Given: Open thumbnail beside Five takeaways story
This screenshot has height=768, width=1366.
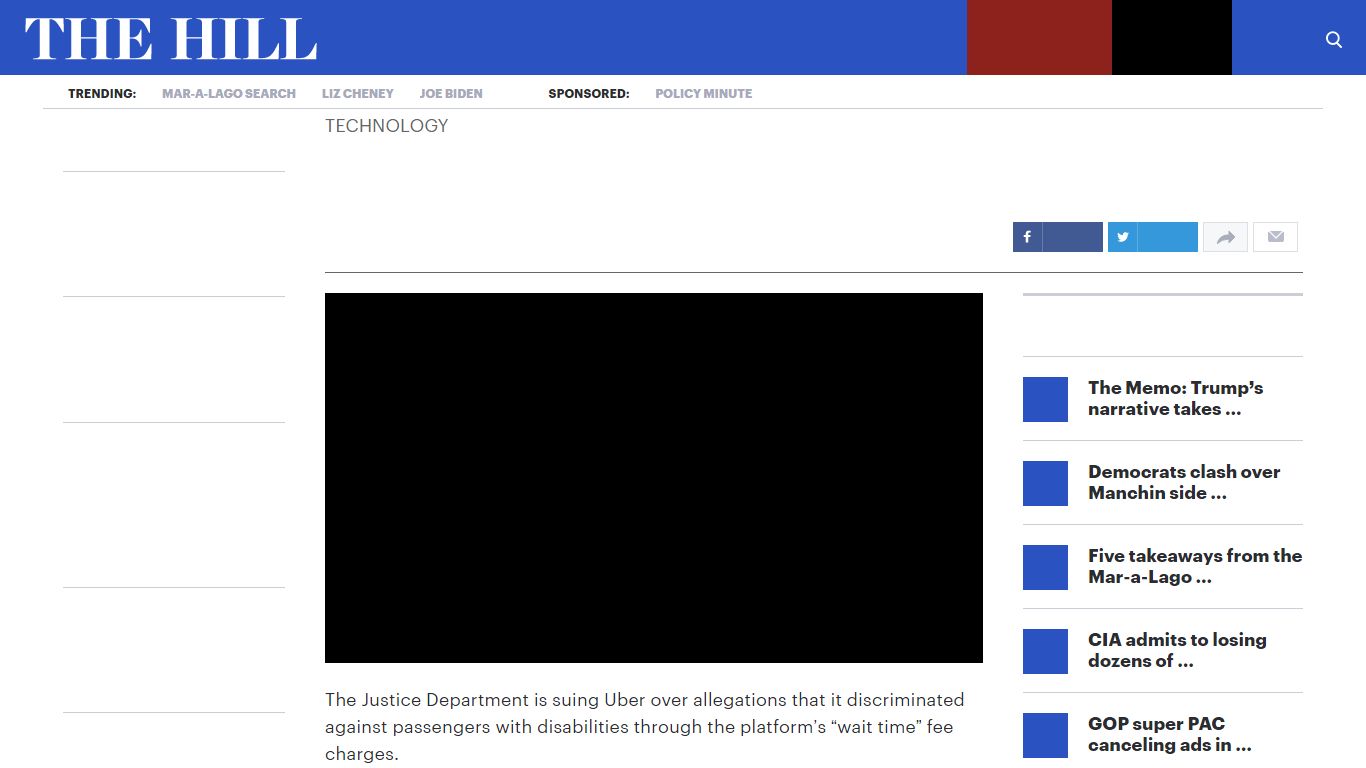Looking at the screenshot, I should (1045, 567).
